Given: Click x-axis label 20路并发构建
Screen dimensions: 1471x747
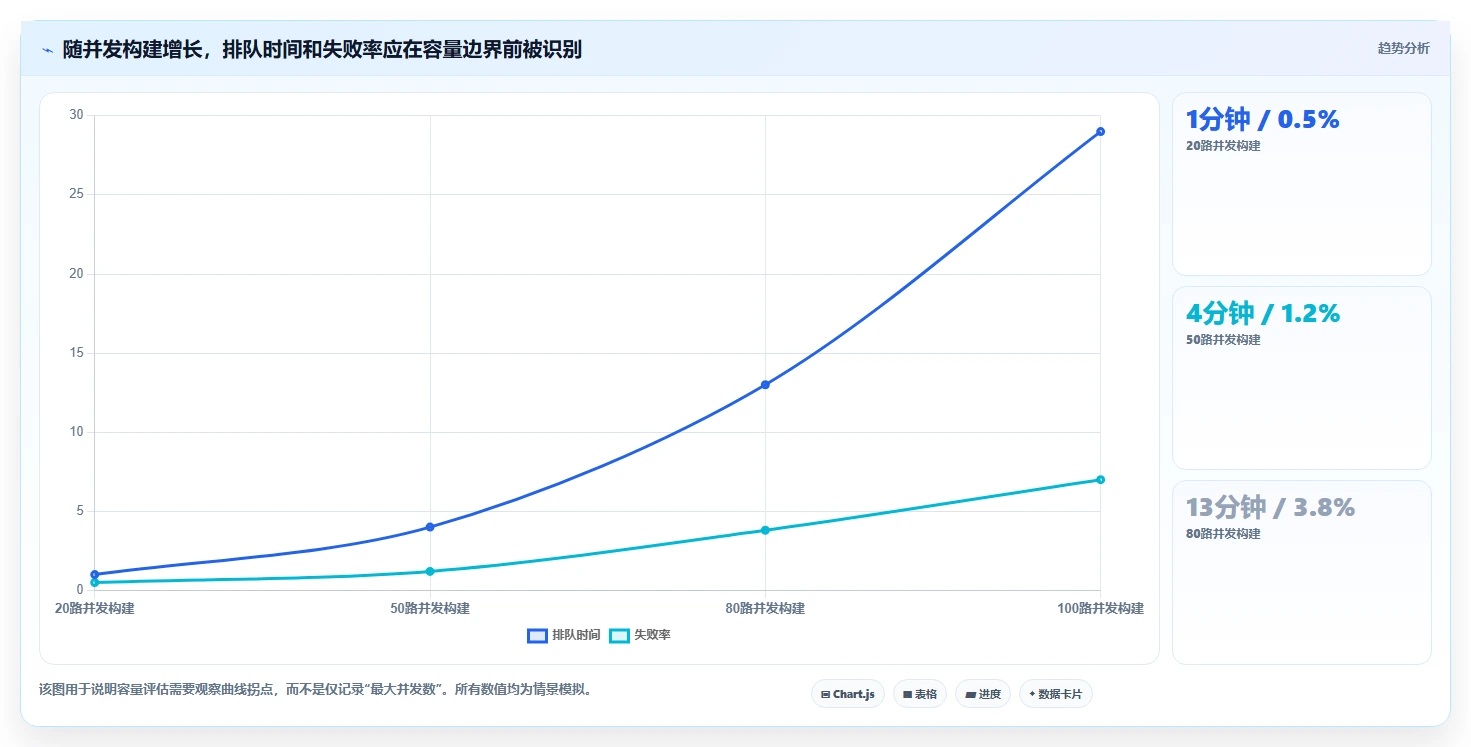Looking at the screenshot, I should pyautogui.click(x=94, y=608).
